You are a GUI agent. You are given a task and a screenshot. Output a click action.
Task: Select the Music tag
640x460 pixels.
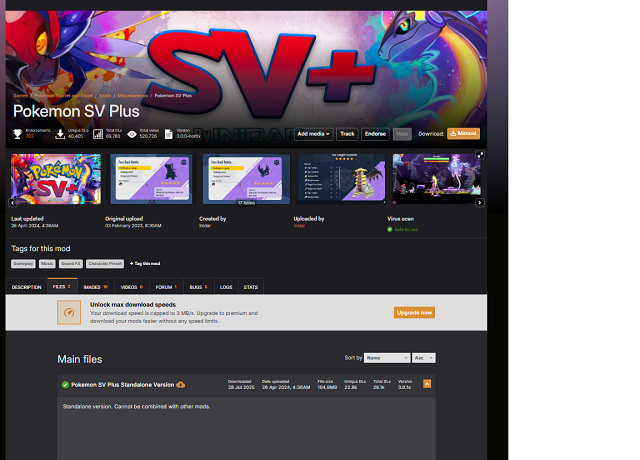click(47, 264)
